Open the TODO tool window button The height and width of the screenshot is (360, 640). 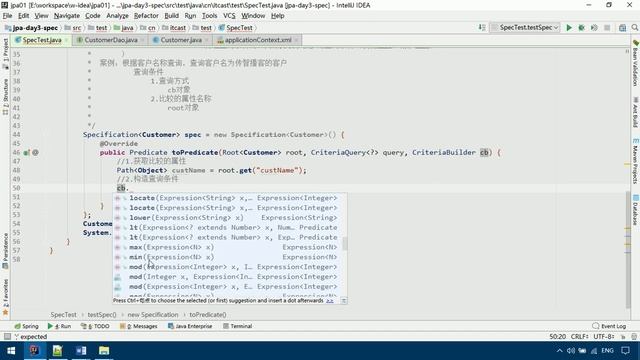95,326
